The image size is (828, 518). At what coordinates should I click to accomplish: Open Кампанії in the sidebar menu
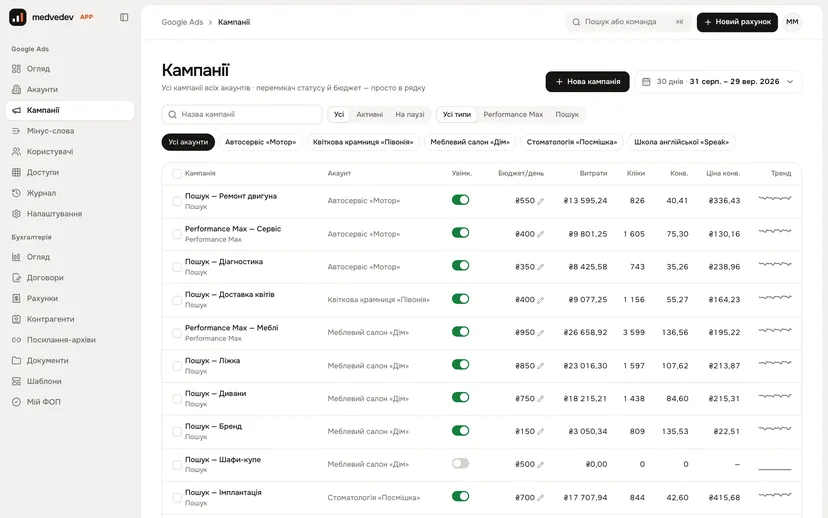pos(70,110)
